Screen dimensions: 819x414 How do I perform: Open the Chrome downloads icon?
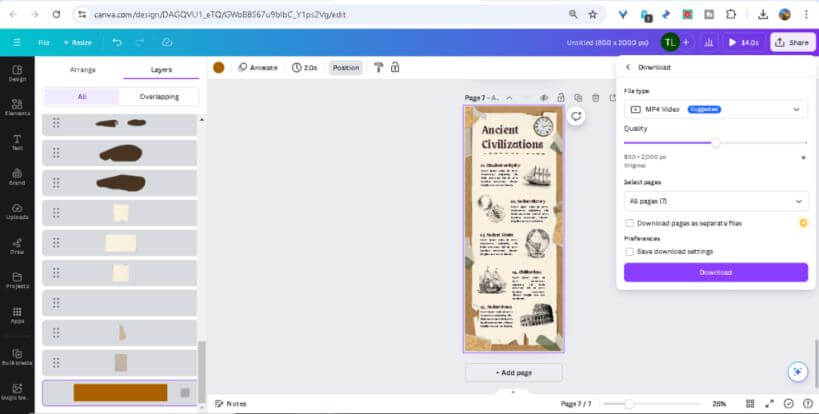tap(763, 15)
